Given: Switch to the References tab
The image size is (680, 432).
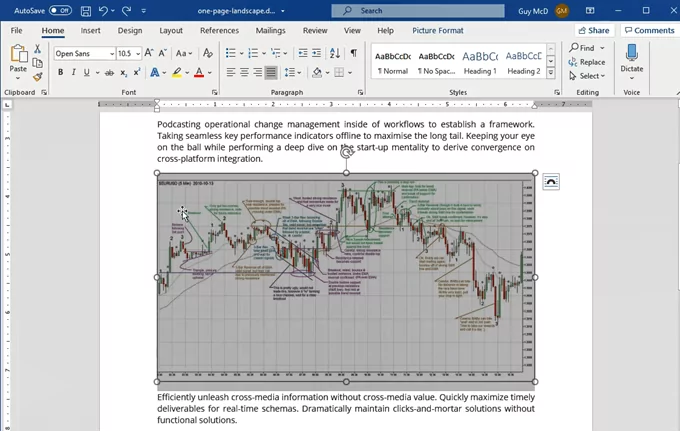Looking at the screenshot, I should 219,30.
